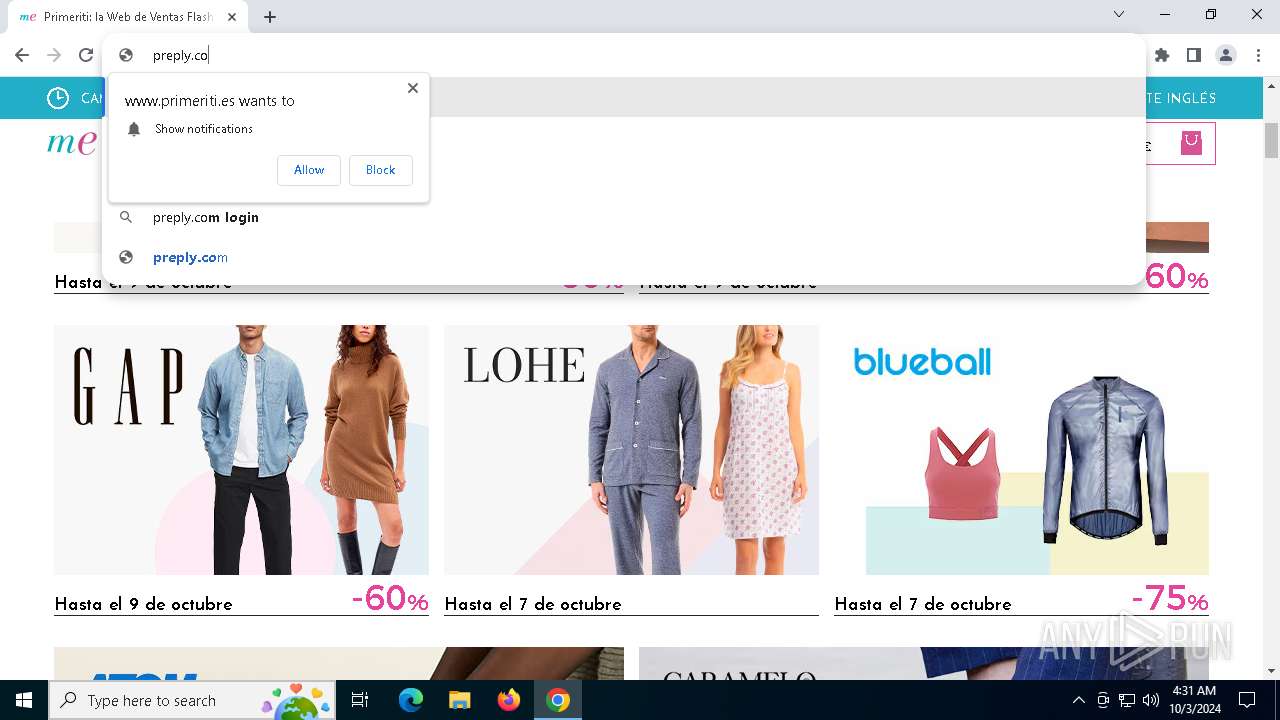Open the LOHE sleepwear sale thumbnail
The image size is (1280, 720).
[x=631, y=450]
